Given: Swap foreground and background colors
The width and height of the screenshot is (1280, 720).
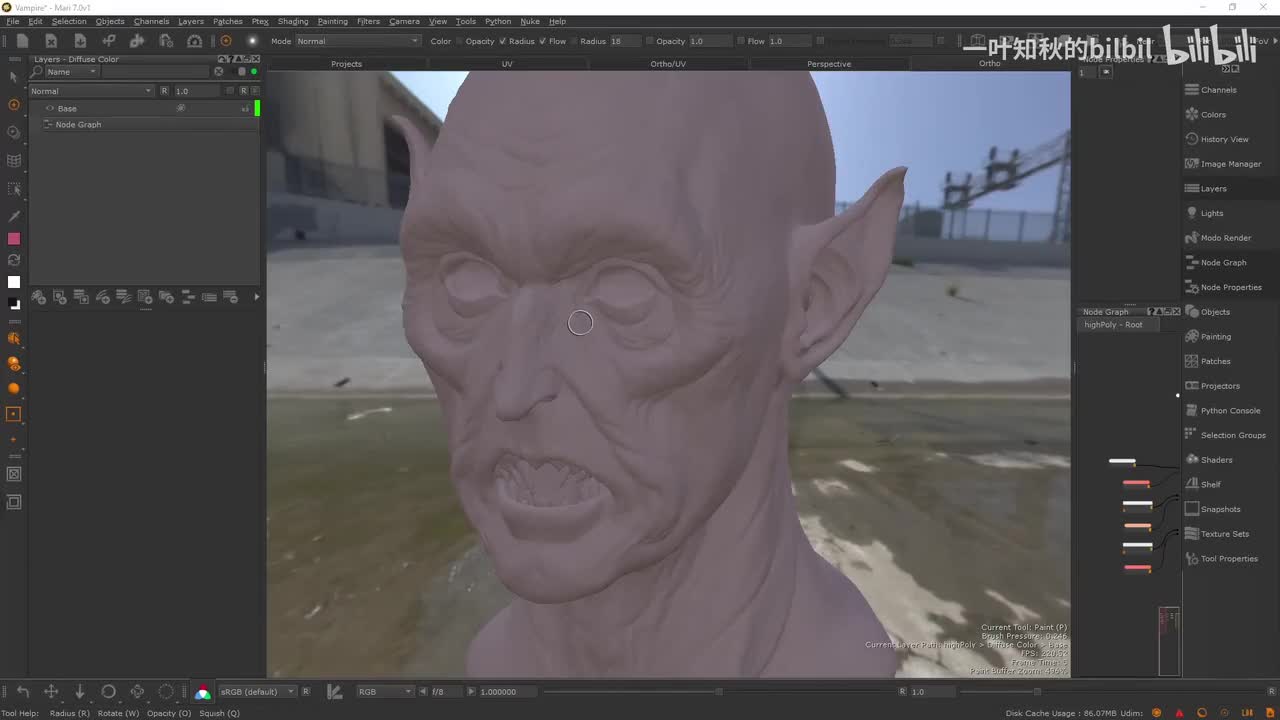Looking at the screenshot, I should pos(14,260).
